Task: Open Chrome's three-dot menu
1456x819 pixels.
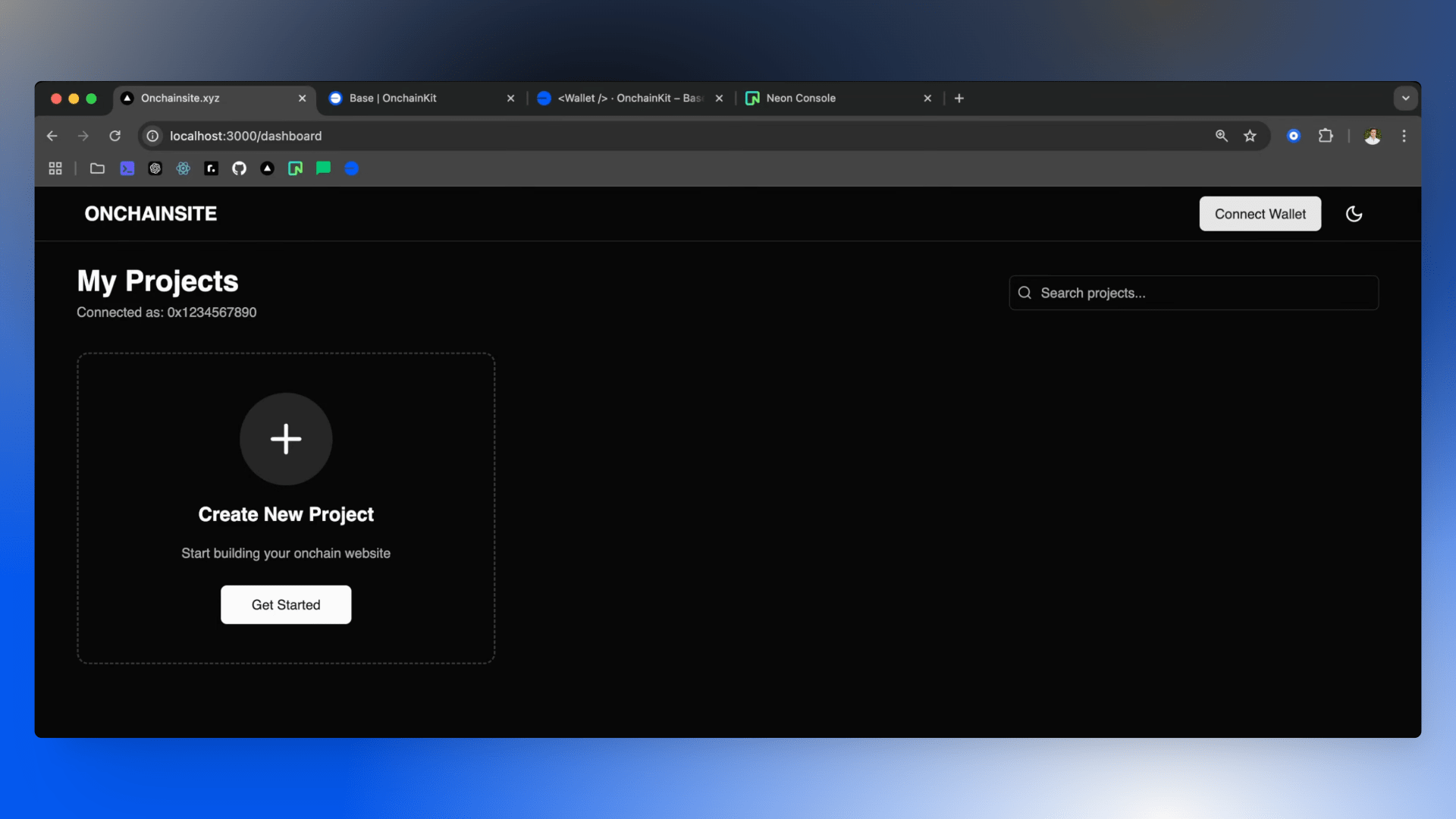Action: point(1404,136)
